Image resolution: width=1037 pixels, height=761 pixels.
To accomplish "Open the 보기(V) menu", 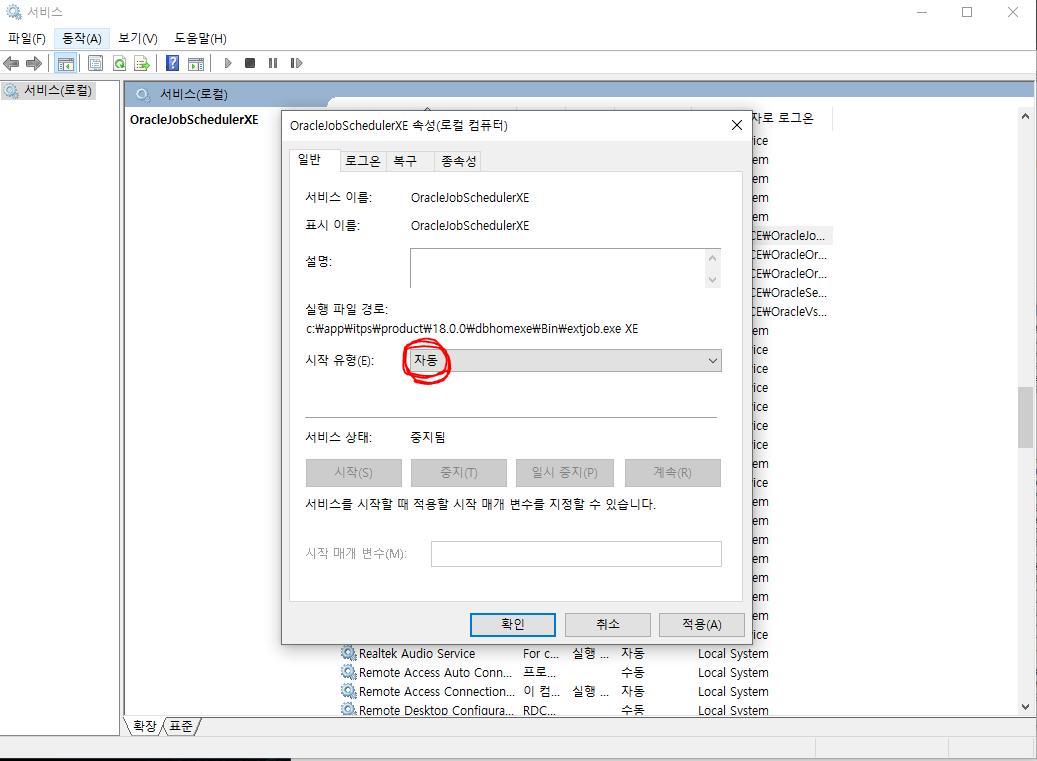I will click(138, 38).
